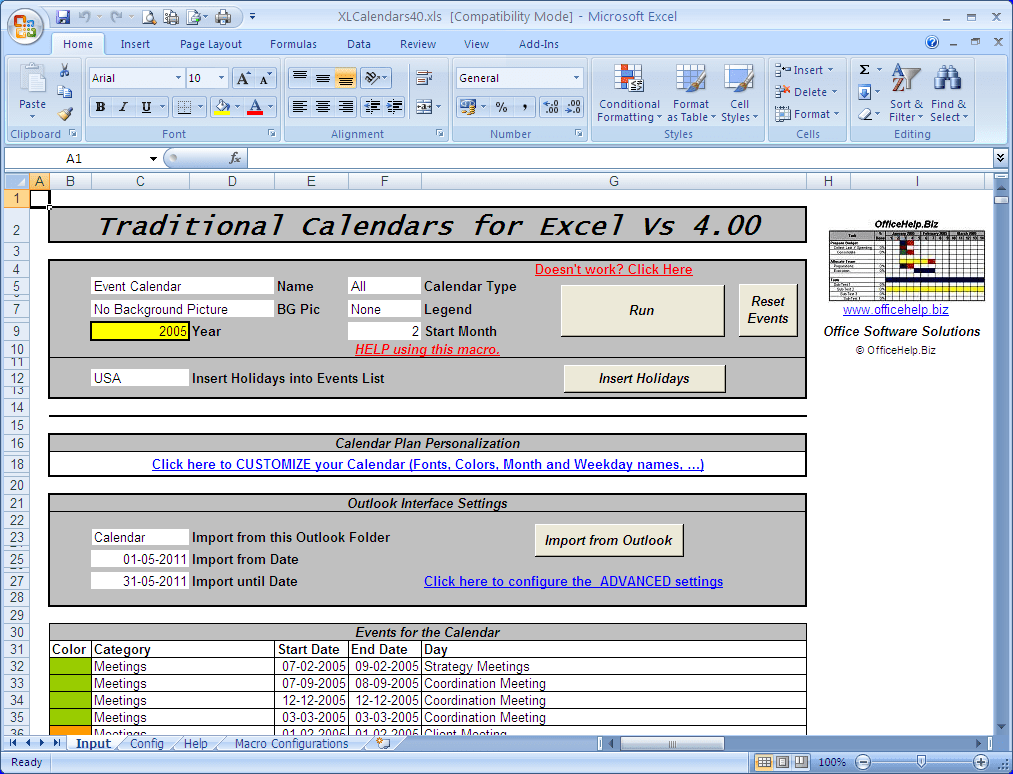
Task: Apply Format as Table
Action: (691, 95)
